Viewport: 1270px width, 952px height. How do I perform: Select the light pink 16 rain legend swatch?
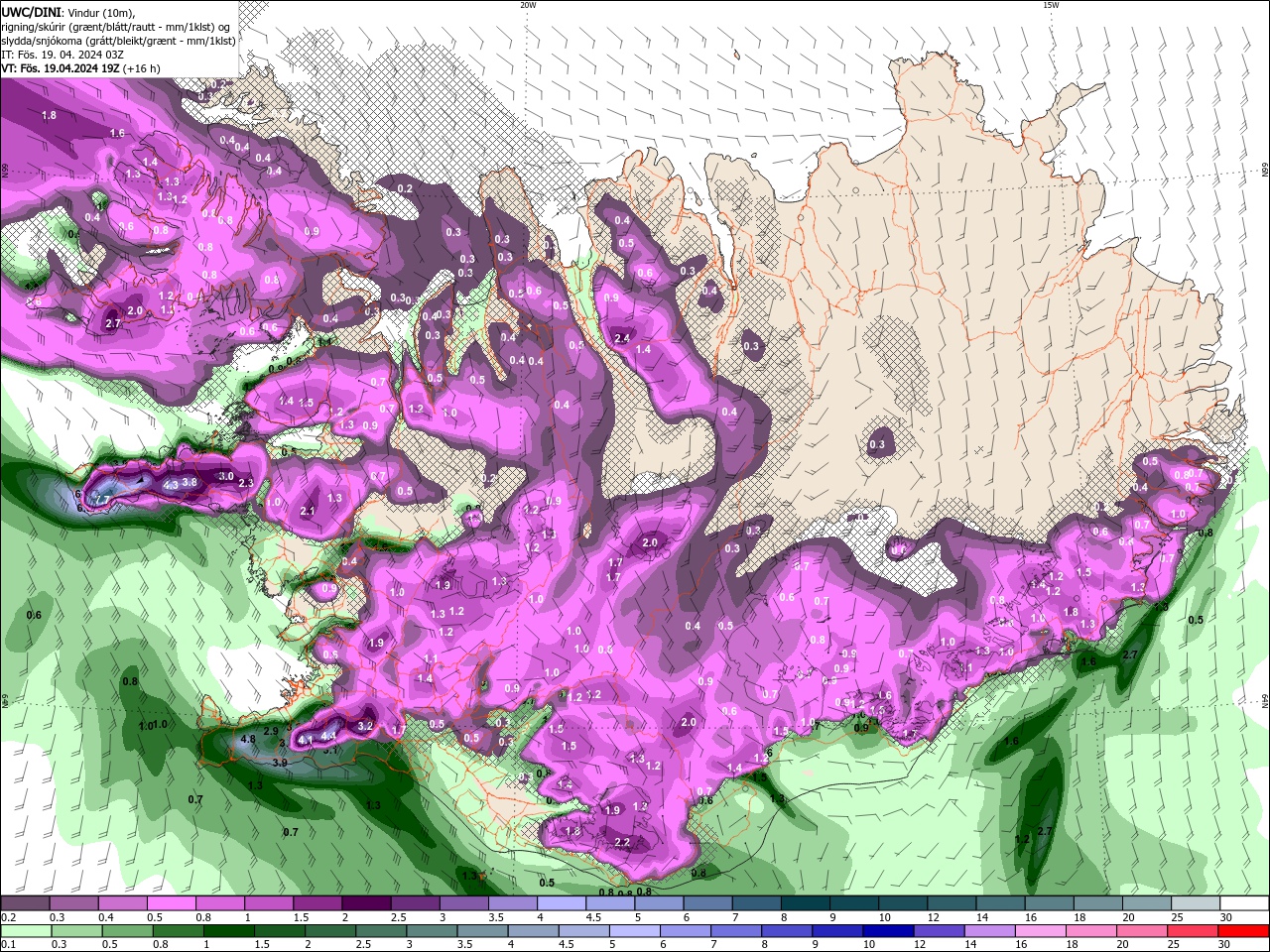click(x=1039, y=931)
